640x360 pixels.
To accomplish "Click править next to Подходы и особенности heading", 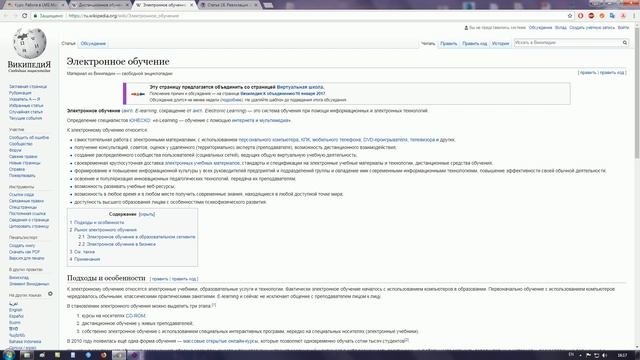I will click(160, 279).
